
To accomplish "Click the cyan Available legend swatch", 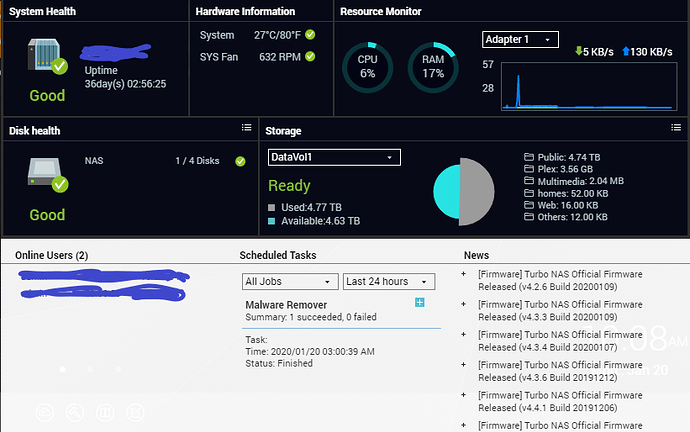I will coord(272,221).
